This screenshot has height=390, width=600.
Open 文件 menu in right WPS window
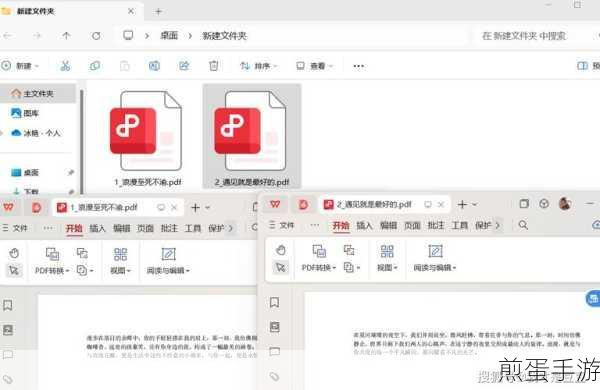click(282, 225)
